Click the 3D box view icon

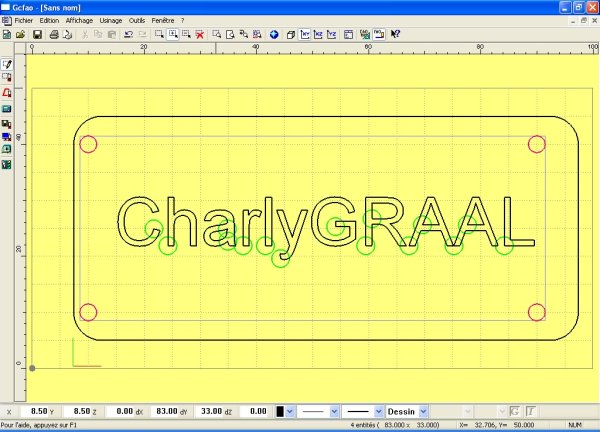(290, 35)
